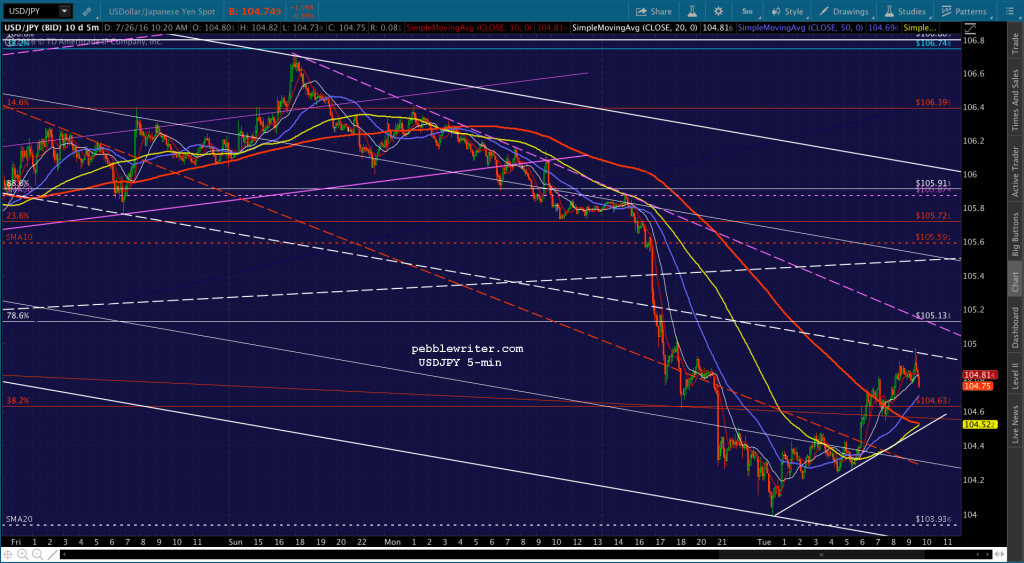Screen dimensions: 1024x563
Task: Click the 104.75 last price bubble
Action: tap(978, 386)
